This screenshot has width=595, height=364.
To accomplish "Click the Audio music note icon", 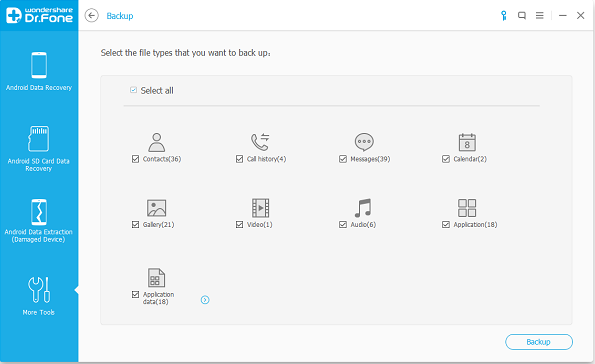I will [363, 208].
